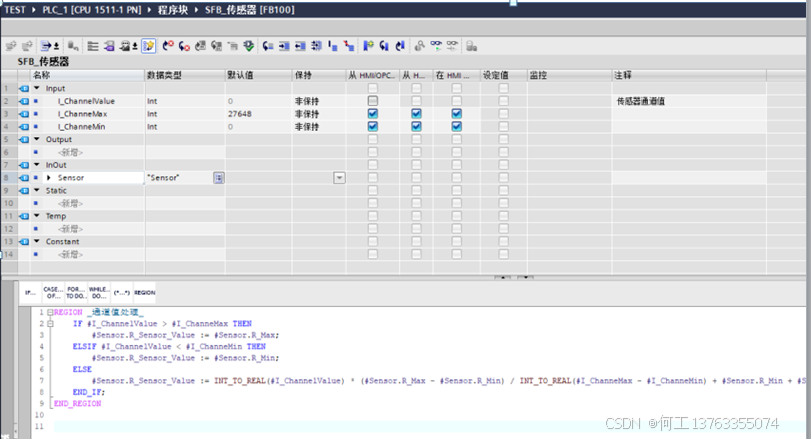Toggle 设定值 checkbox in I_ChannelValue row
811x439 pixels.
pos(503,101)
